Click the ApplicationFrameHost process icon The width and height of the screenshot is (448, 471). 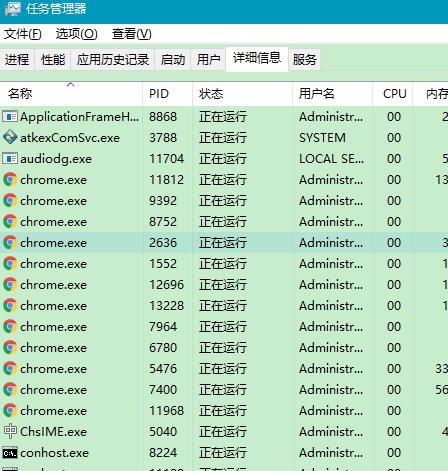(10, 117)
